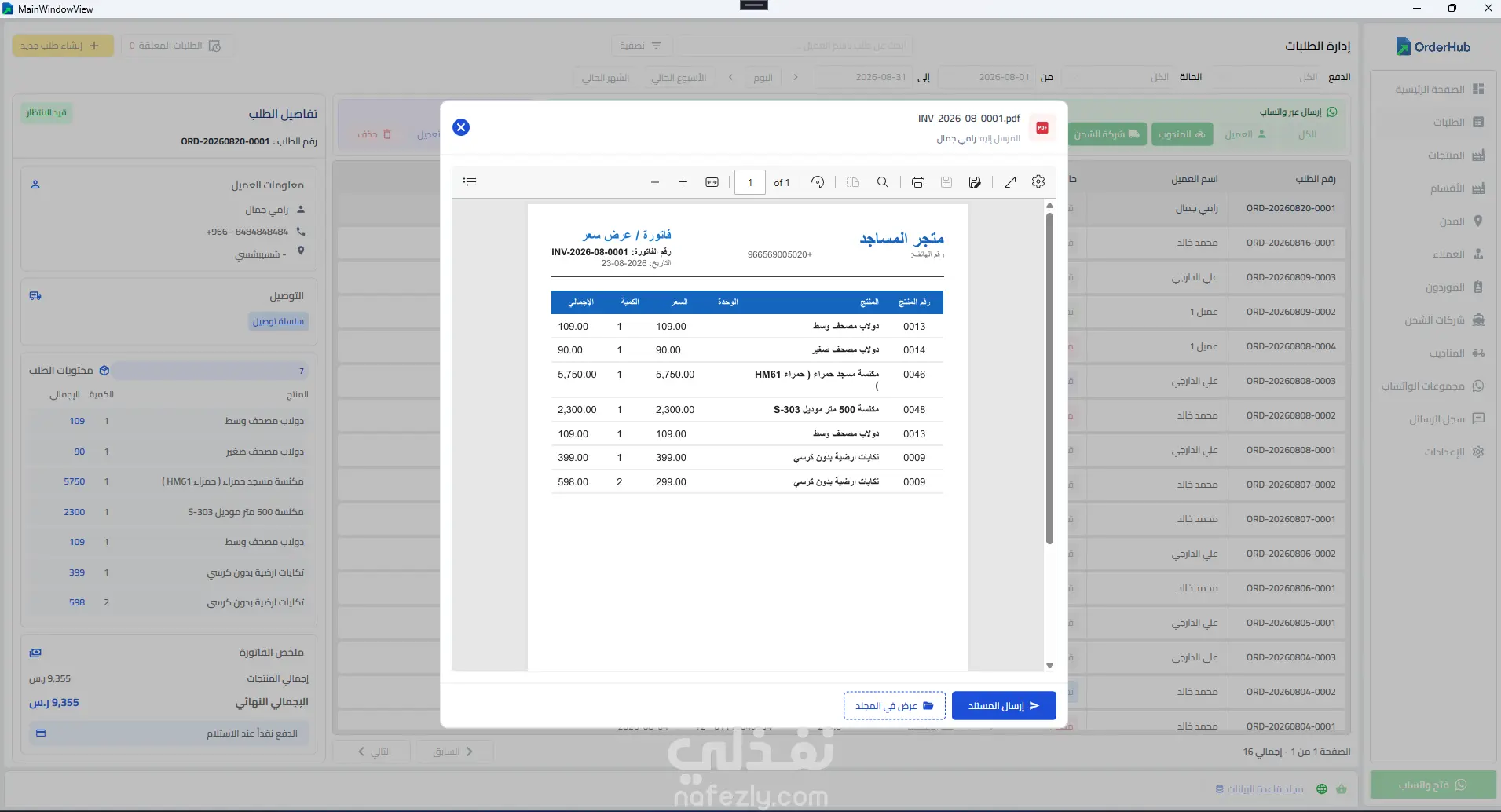1501x812 pixels.
Task: Click the Save As icon in PDF toolbar
Action: click(975, 182)
